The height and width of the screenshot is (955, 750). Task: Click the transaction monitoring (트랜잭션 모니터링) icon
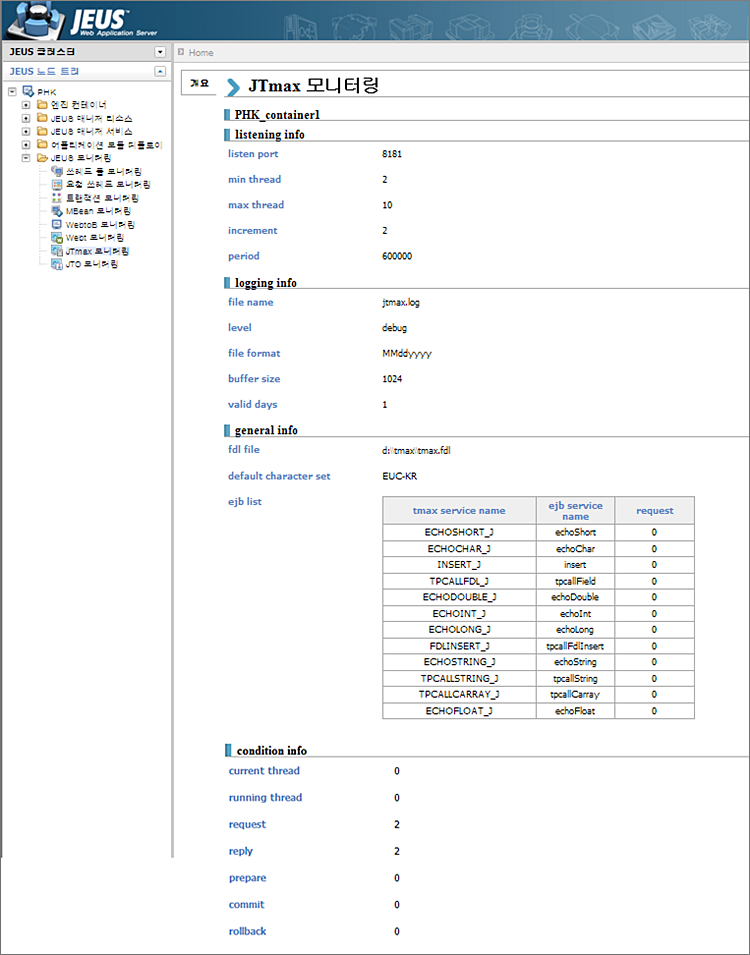[x=56, y=198]
